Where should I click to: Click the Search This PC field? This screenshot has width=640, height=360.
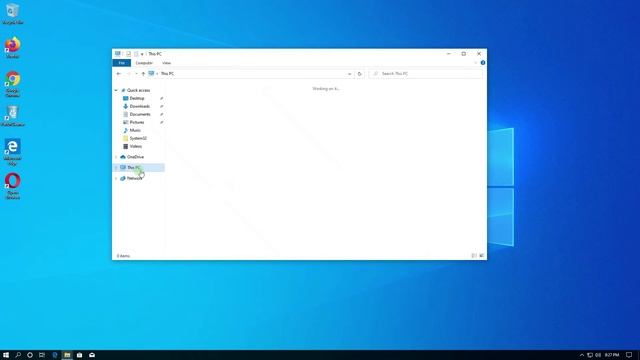(426, 73)
